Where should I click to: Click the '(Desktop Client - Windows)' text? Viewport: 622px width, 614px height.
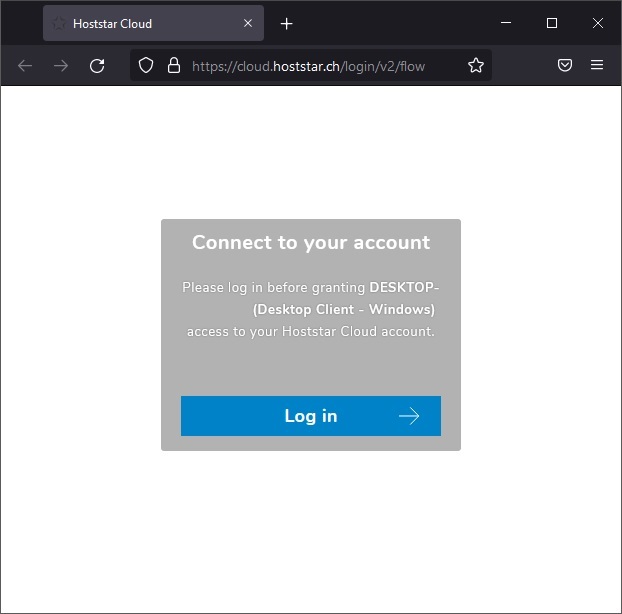tap(344, 309)
